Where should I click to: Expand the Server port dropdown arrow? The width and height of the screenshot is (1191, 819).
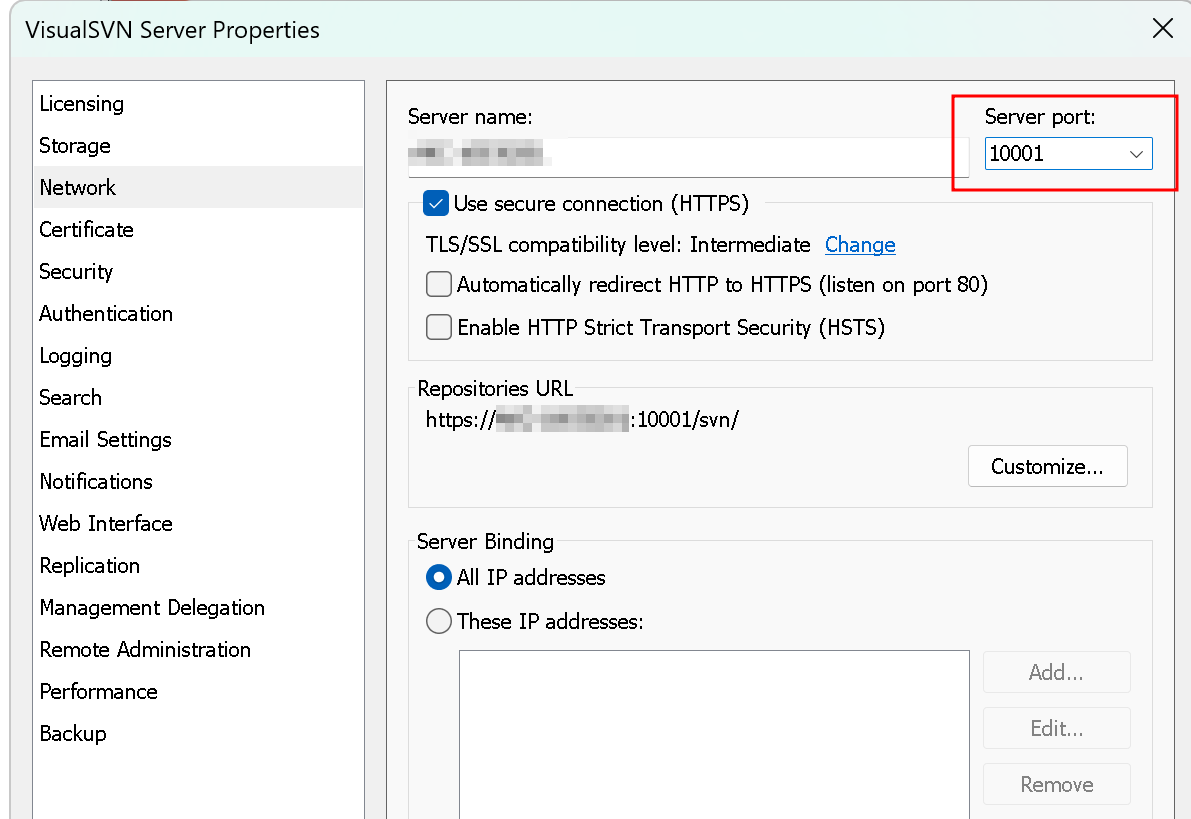[x=1136, y=154]
